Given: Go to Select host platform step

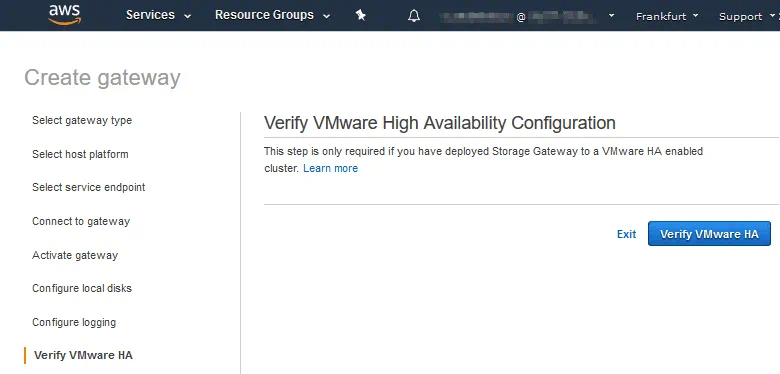Looking at the screenshot, I should (x=80, y=154).
